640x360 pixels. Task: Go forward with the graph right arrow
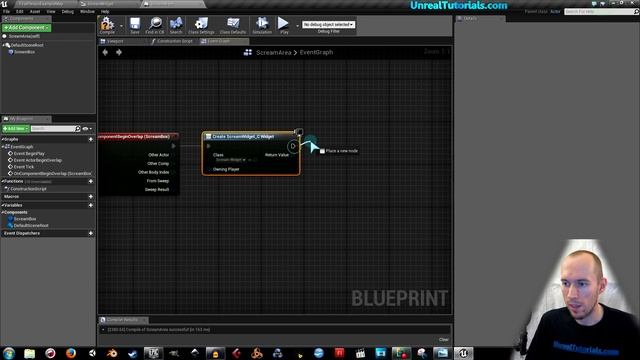(119, 52)
